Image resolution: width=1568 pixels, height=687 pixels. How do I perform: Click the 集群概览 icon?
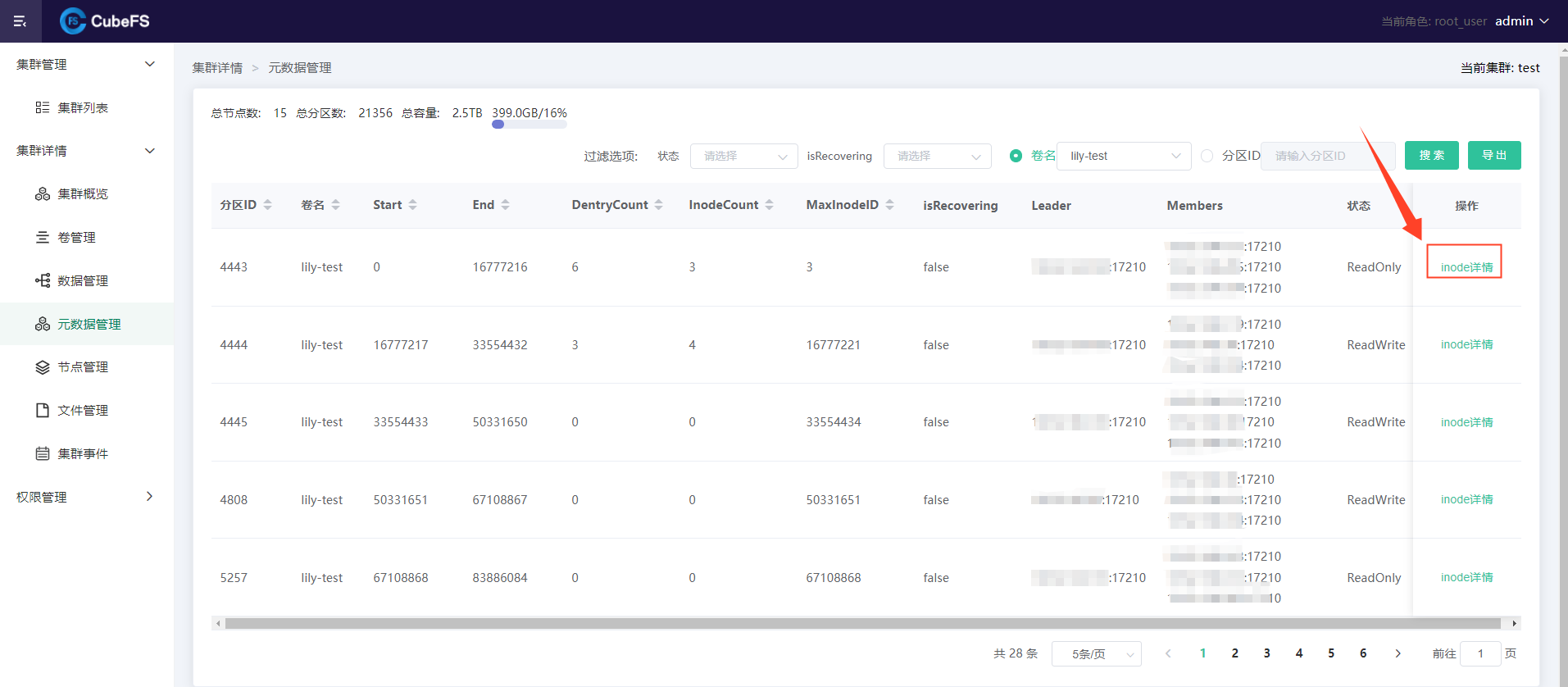[43, 194]
